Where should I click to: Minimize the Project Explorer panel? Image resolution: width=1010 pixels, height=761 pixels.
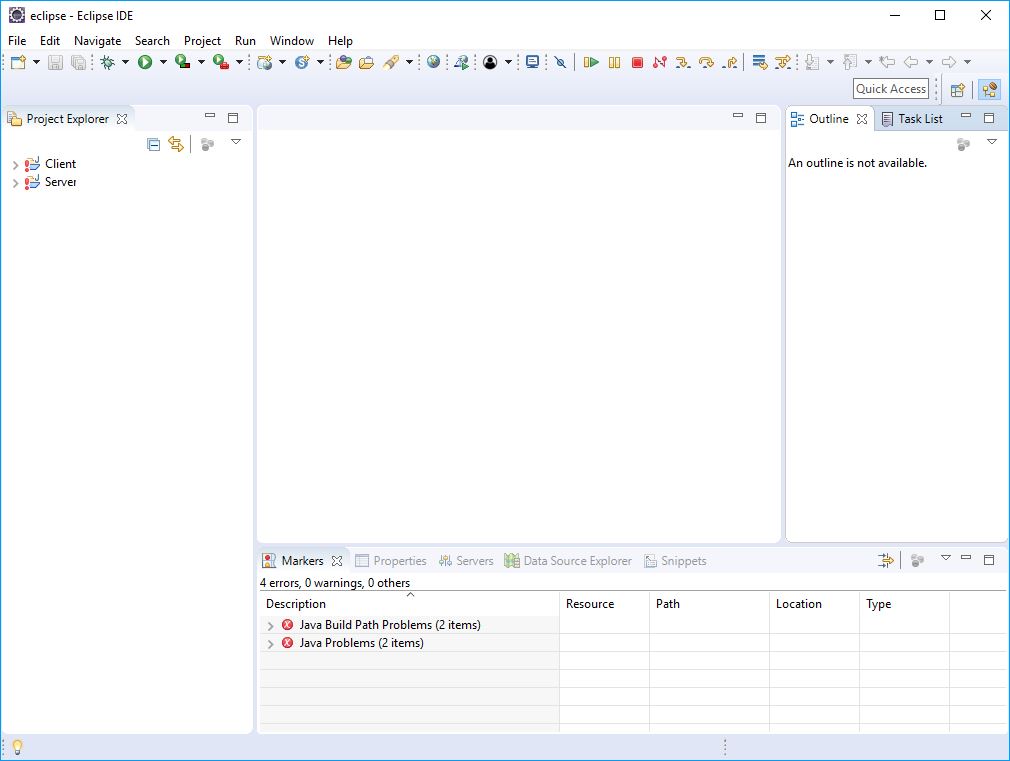click(210, 116)
